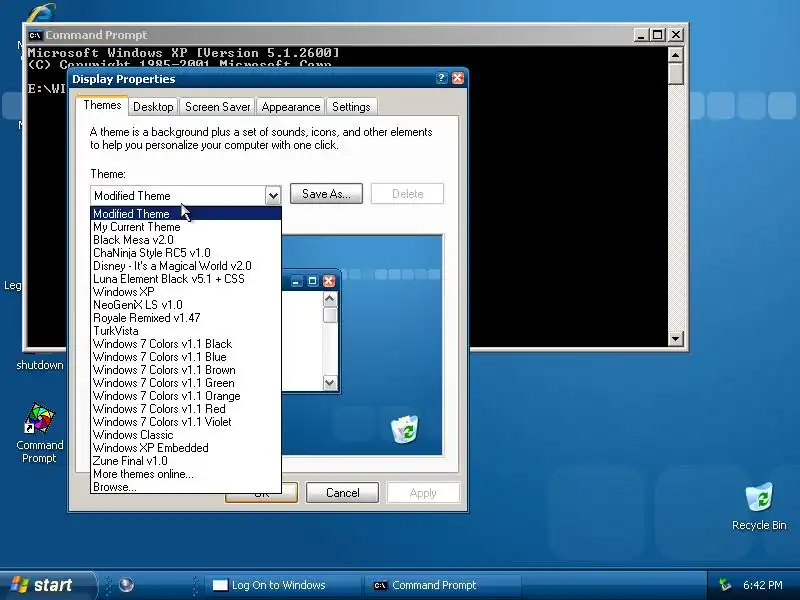Switch to the Themes tab

[x=102, y=105]
